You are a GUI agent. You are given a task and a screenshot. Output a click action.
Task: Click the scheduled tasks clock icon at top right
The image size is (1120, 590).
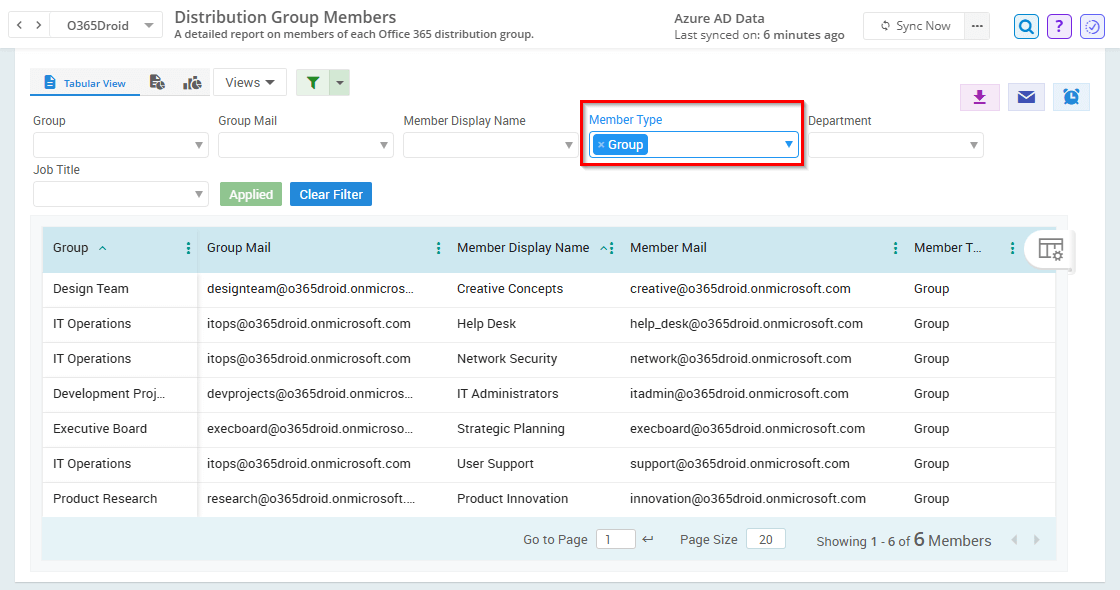pyautogui.click(x=1091, y=26)
